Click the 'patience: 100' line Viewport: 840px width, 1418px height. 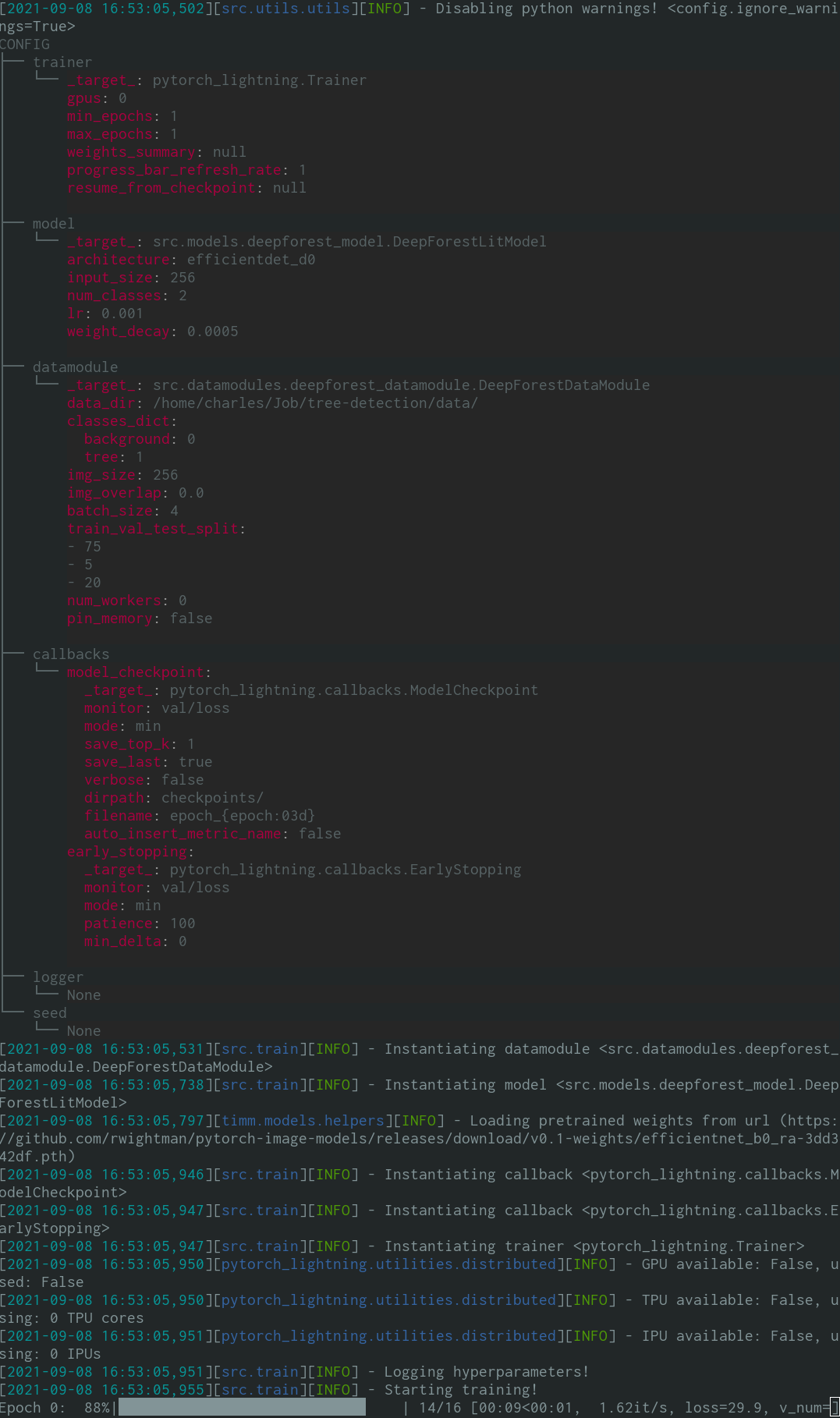point(140,923)
